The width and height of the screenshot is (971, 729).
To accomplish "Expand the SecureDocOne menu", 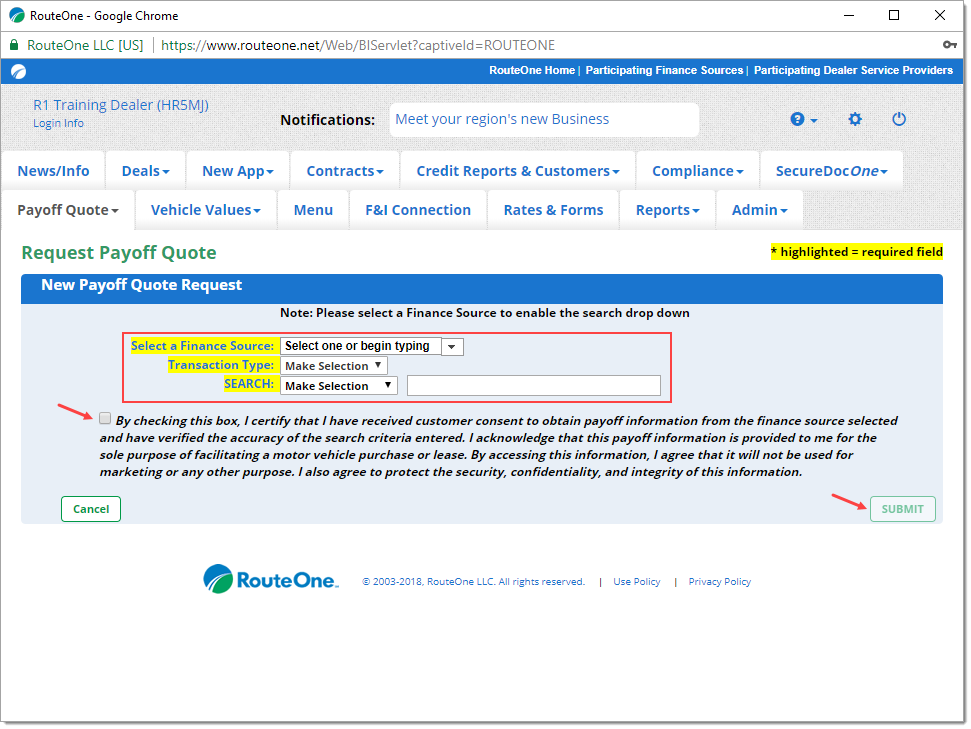I will [x=831, y=171].
